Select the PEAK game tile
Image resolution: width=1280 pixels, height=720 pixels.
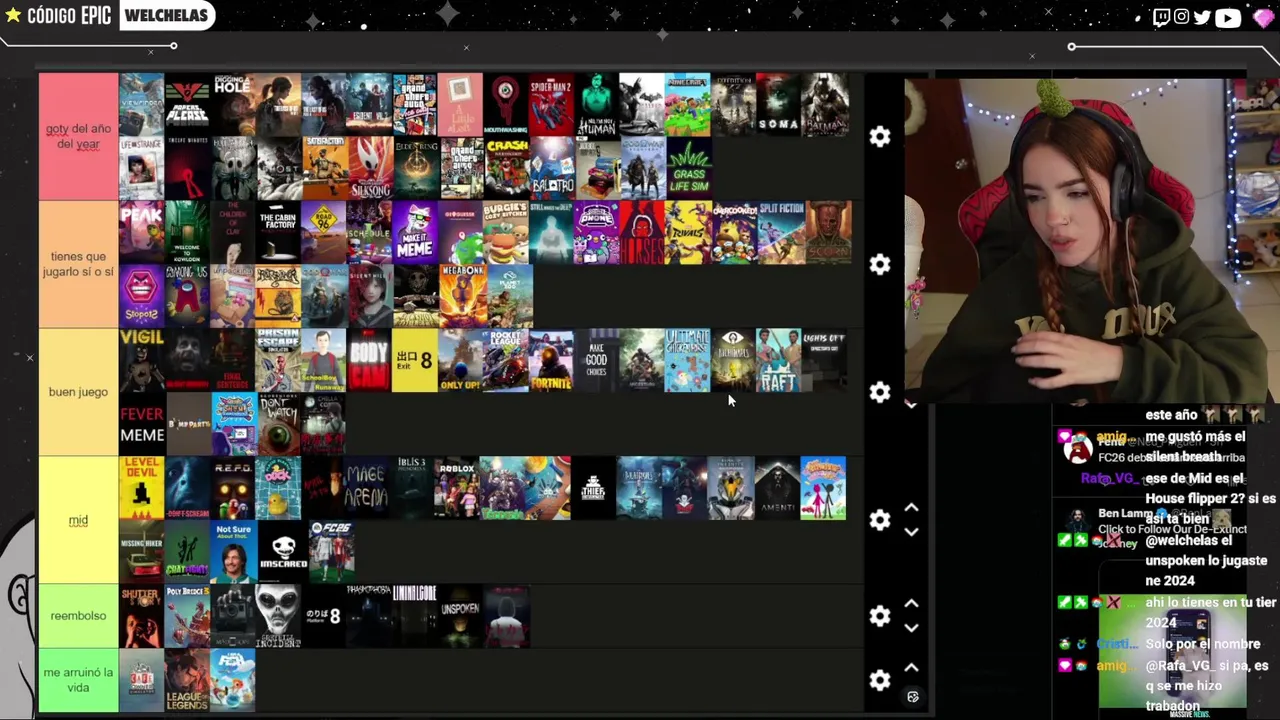point(141,232)
